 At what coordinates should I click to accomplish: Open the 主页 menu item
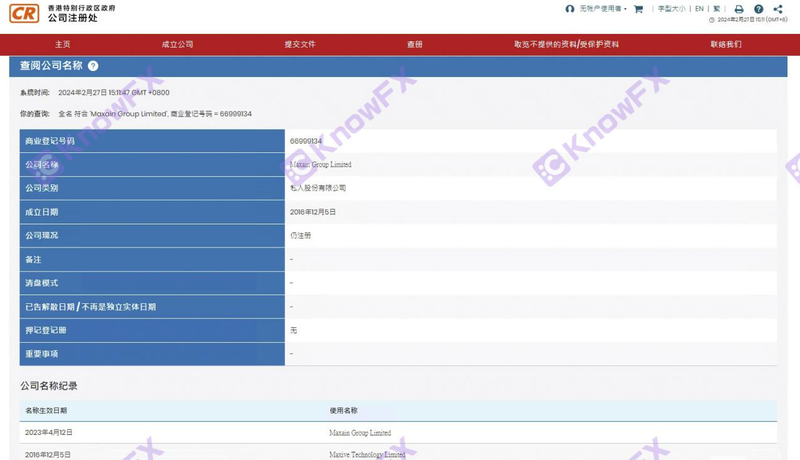click(63, 44)
